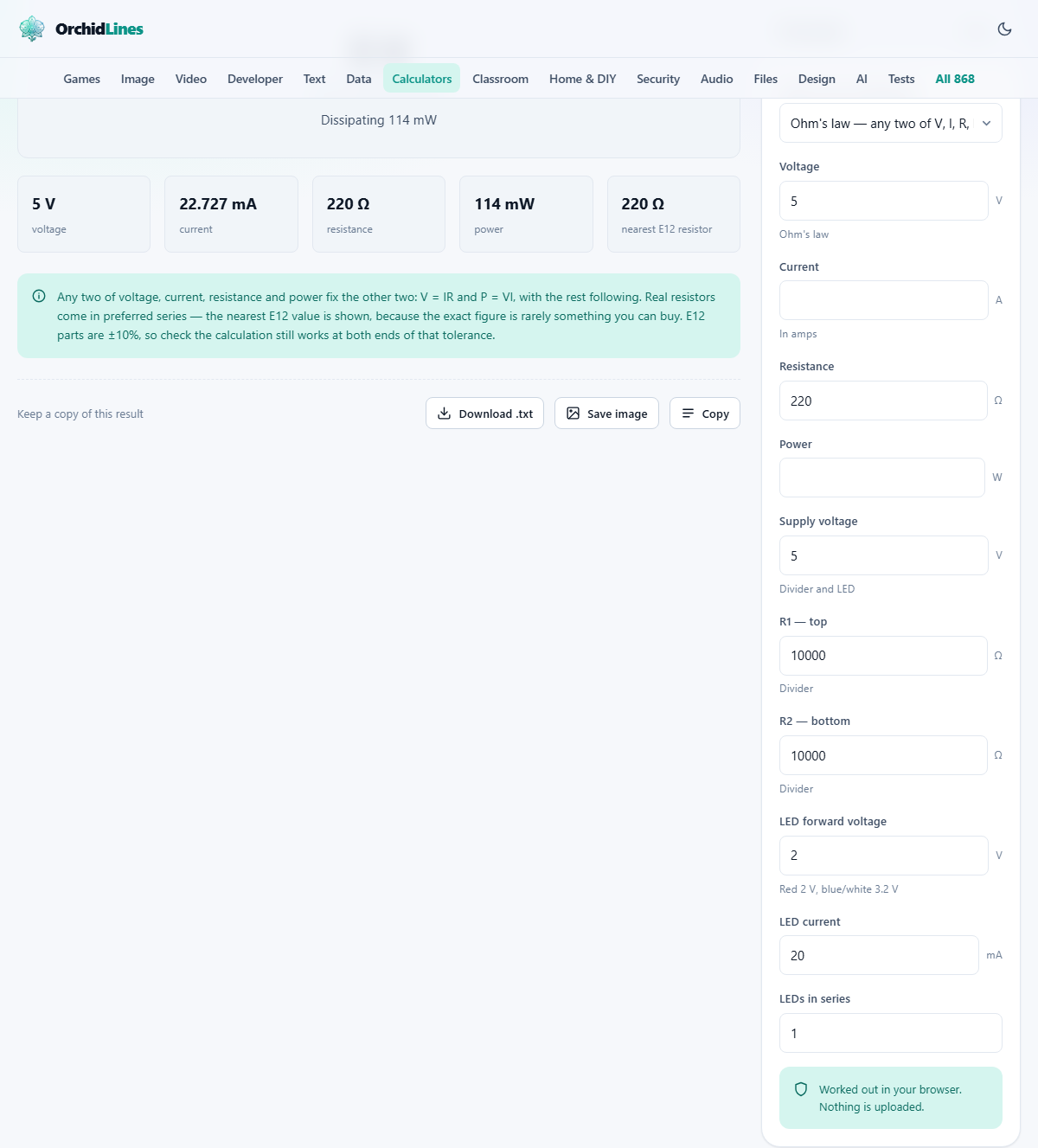Click the OrchidLines orchid logo icon
The image size is (1038, 1148).
[32, 29]
